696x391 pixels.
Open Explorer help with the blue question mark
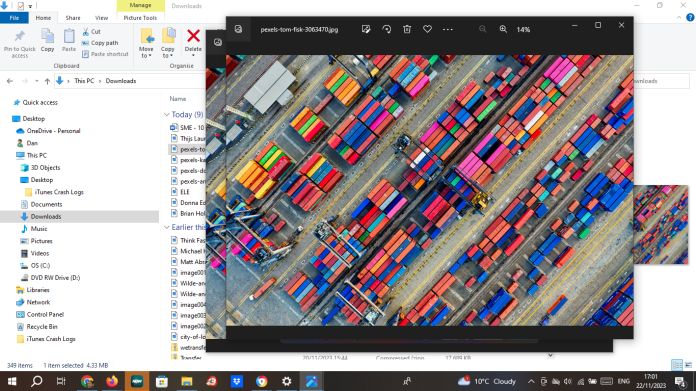[x=690, y=18]
